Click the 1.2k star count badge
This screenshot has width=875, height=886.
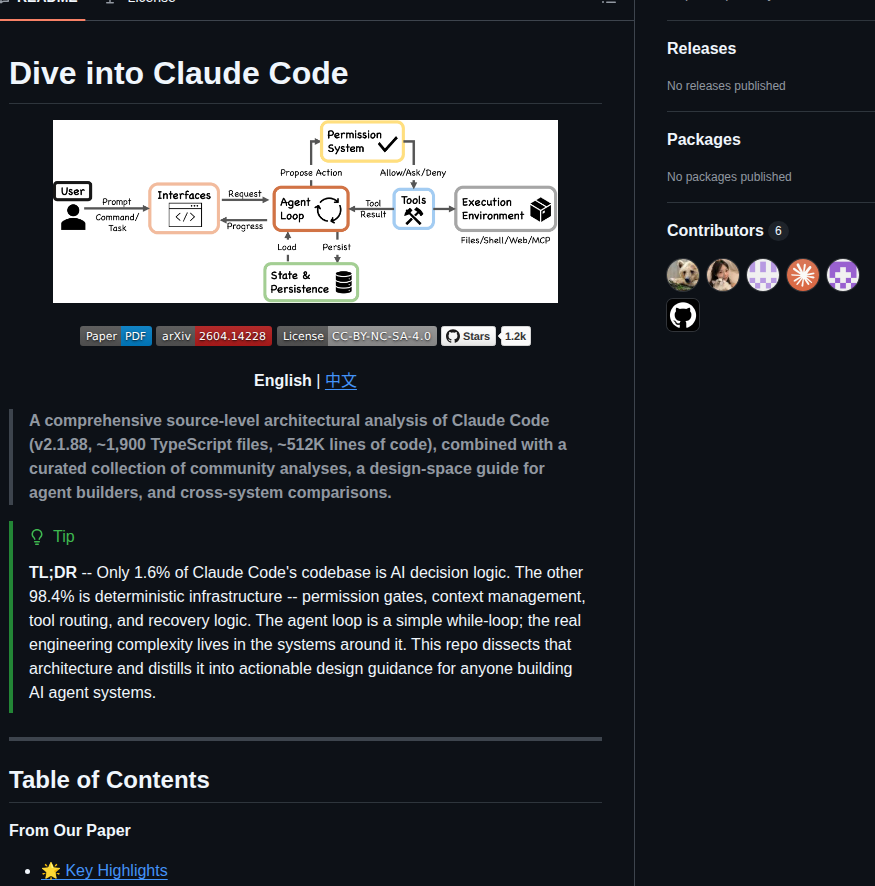515,336
